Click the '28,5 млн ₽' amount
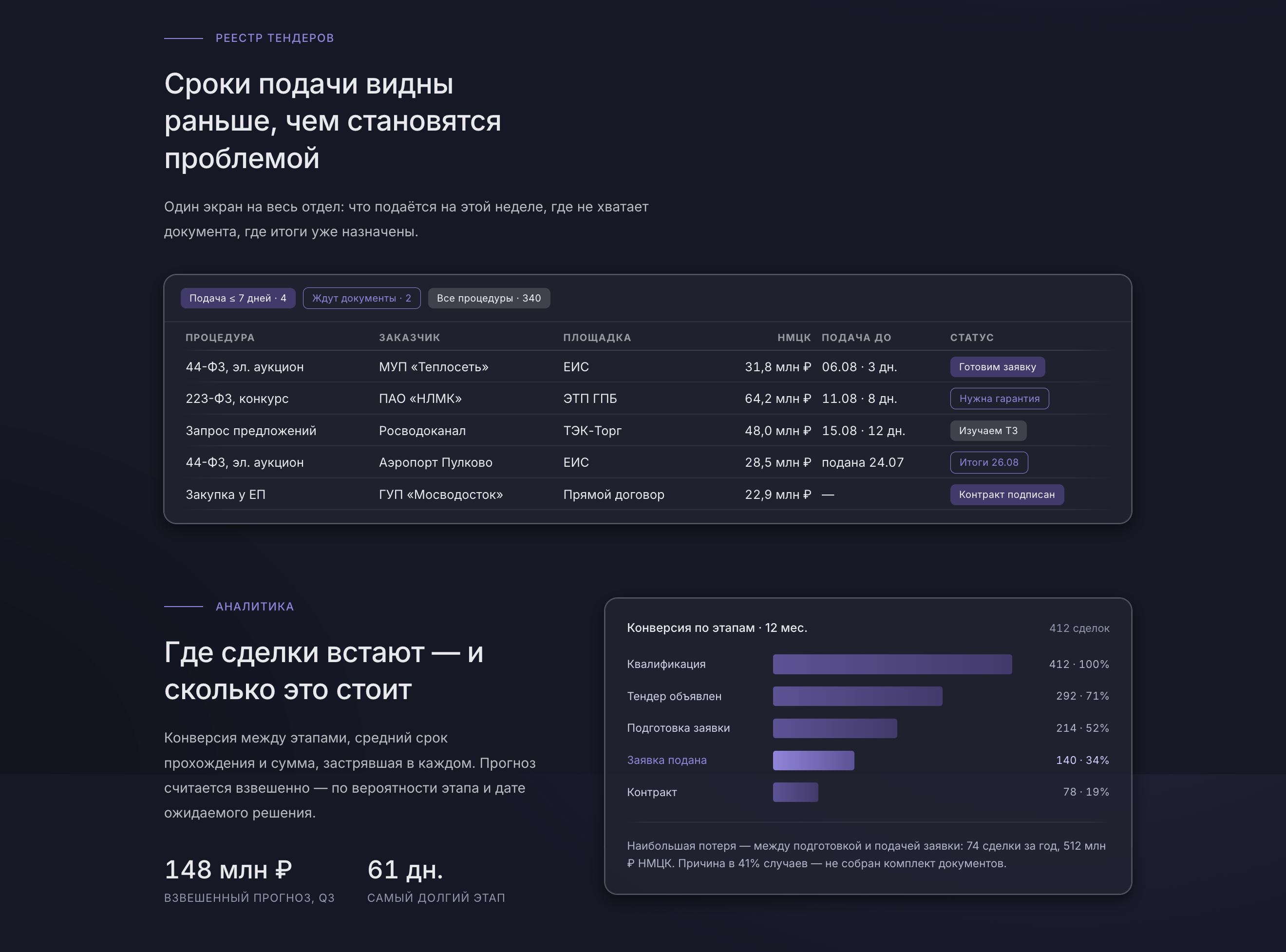 pyautogui.click(x=778, y=462)
